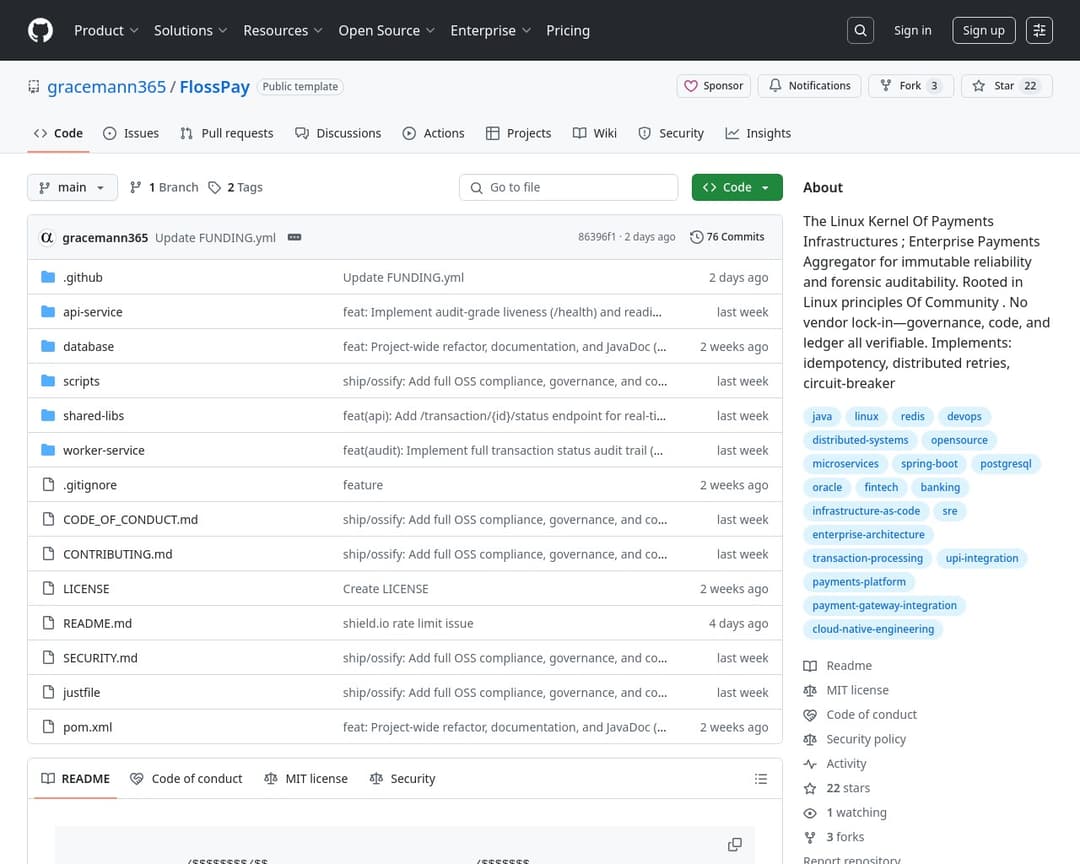
Task: Click the pom.xml file icon
Action: tap(48, 727)
